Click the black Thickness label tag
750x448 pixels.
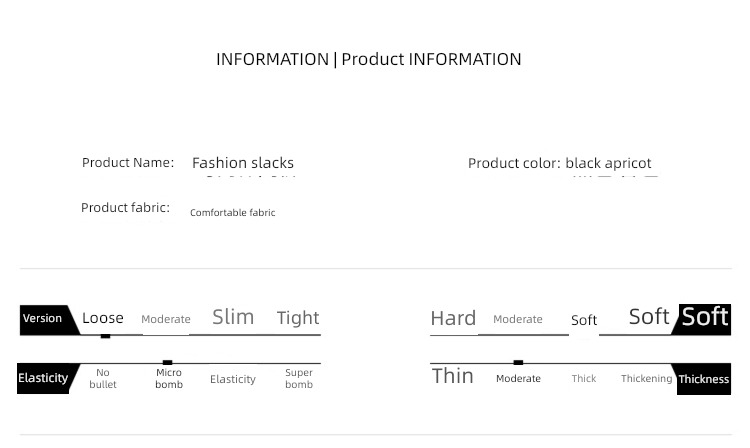701,379
